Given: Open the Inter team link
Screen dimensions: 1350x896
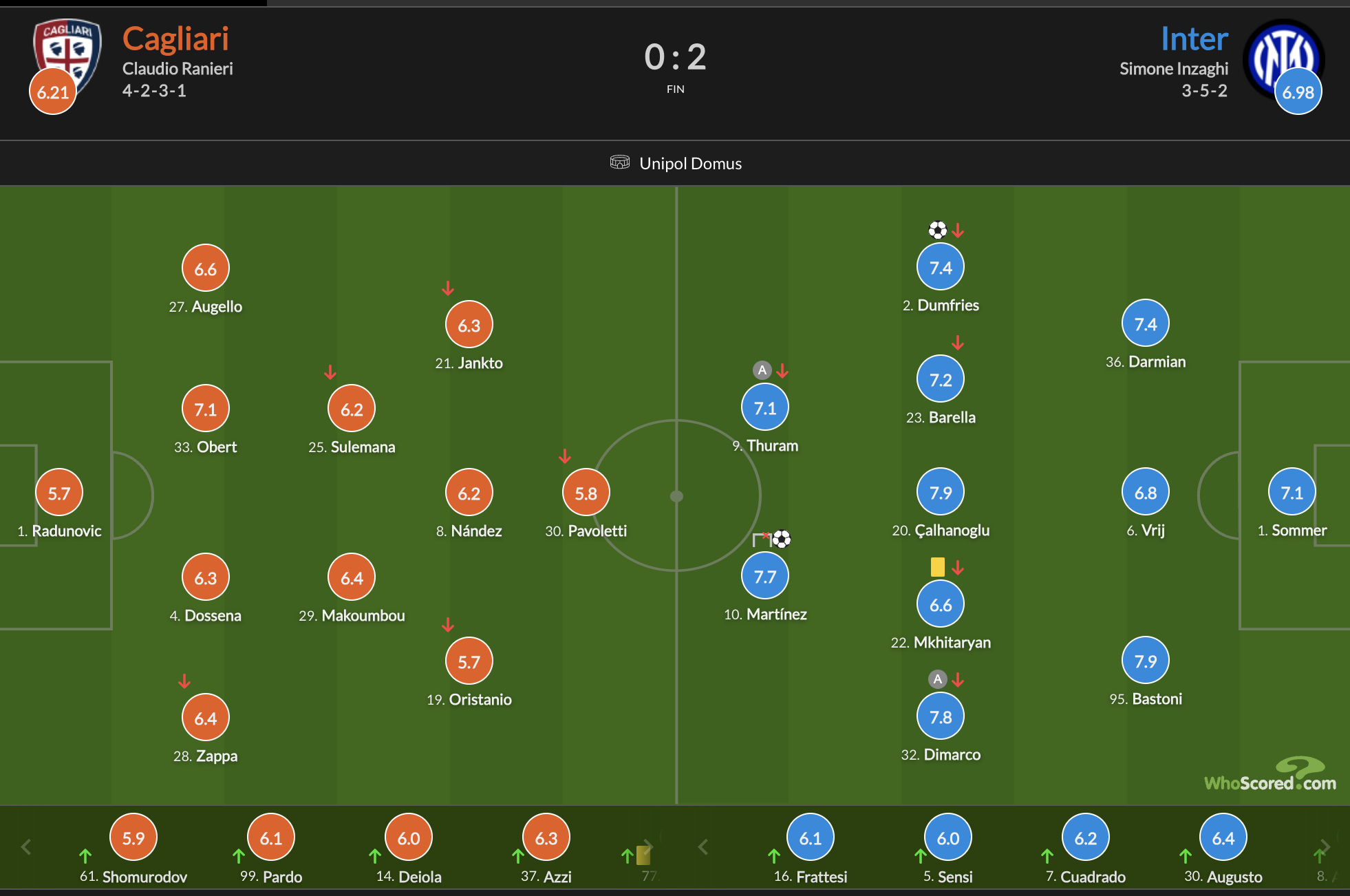Looking at the screenshot, I should click(1194, 39).
